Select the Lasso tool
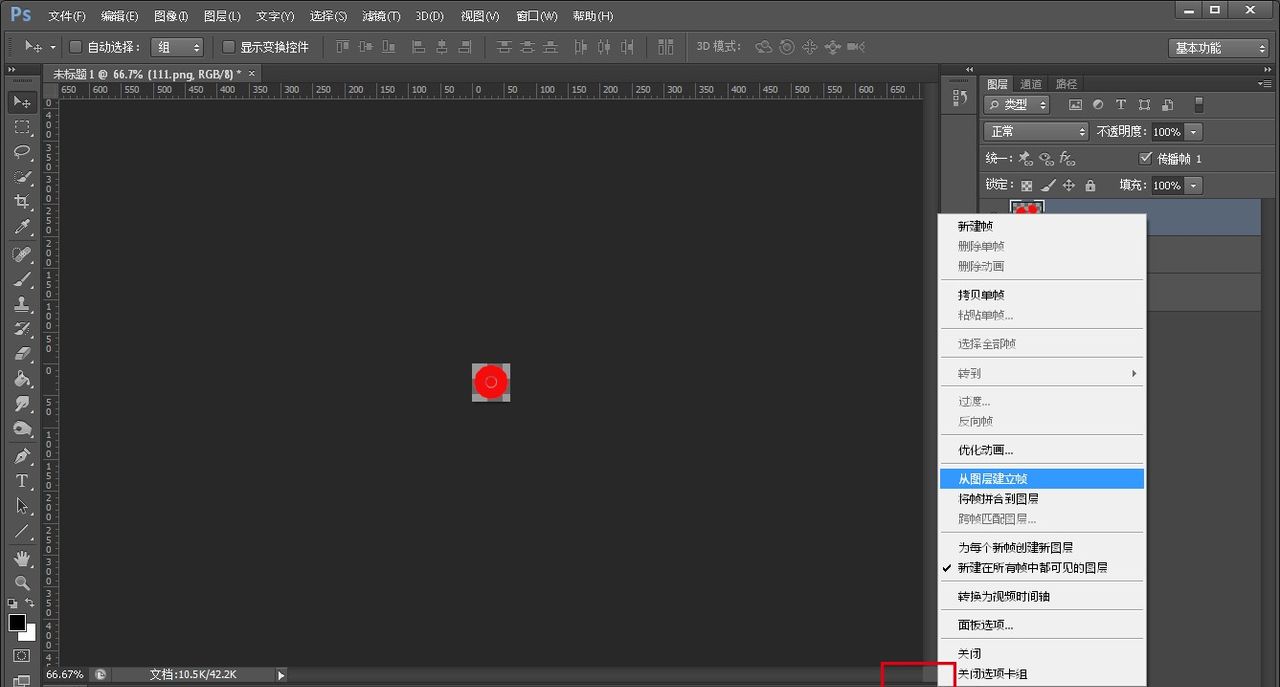 (x=22, y=152)
